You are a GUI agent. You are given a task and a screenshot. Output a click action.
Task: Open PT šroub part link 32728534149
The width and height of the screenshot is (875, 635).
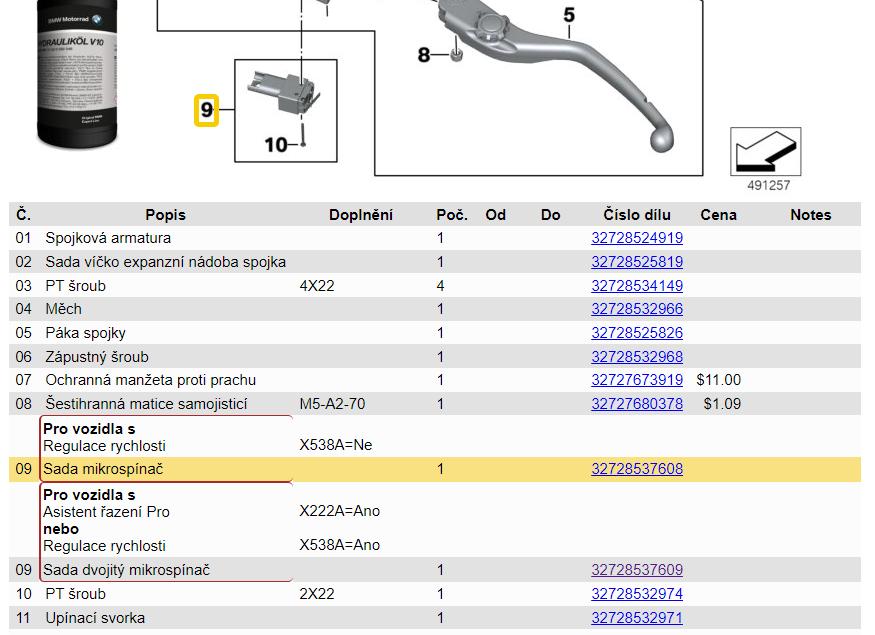tap(637, 286)
